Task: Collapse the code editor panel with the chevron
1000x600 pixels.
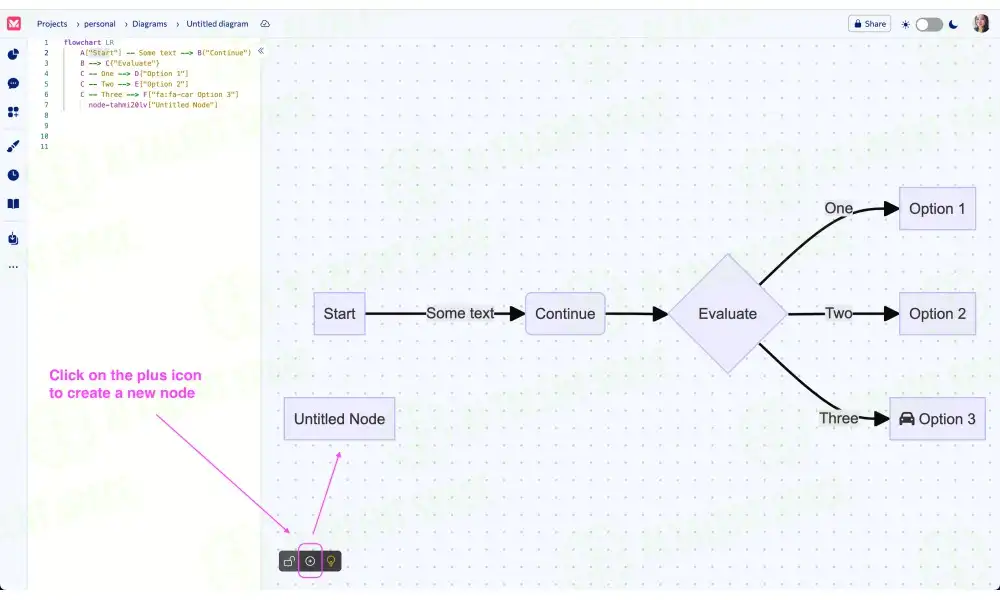Action: coord(259,49)
